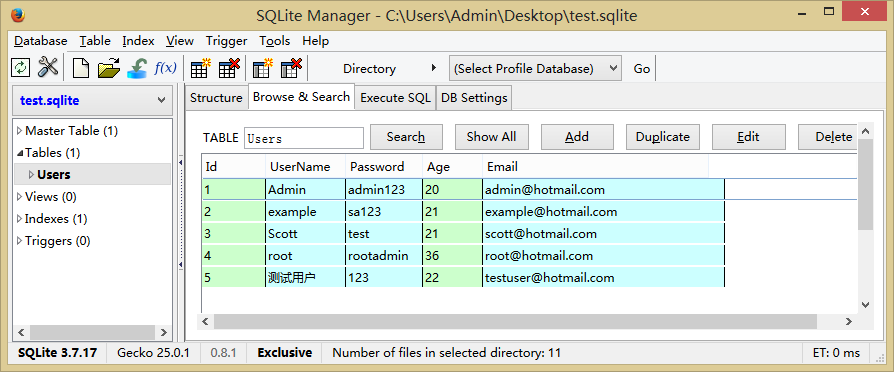
Task: Sort by the Id column header
Action: click(234, 167)
